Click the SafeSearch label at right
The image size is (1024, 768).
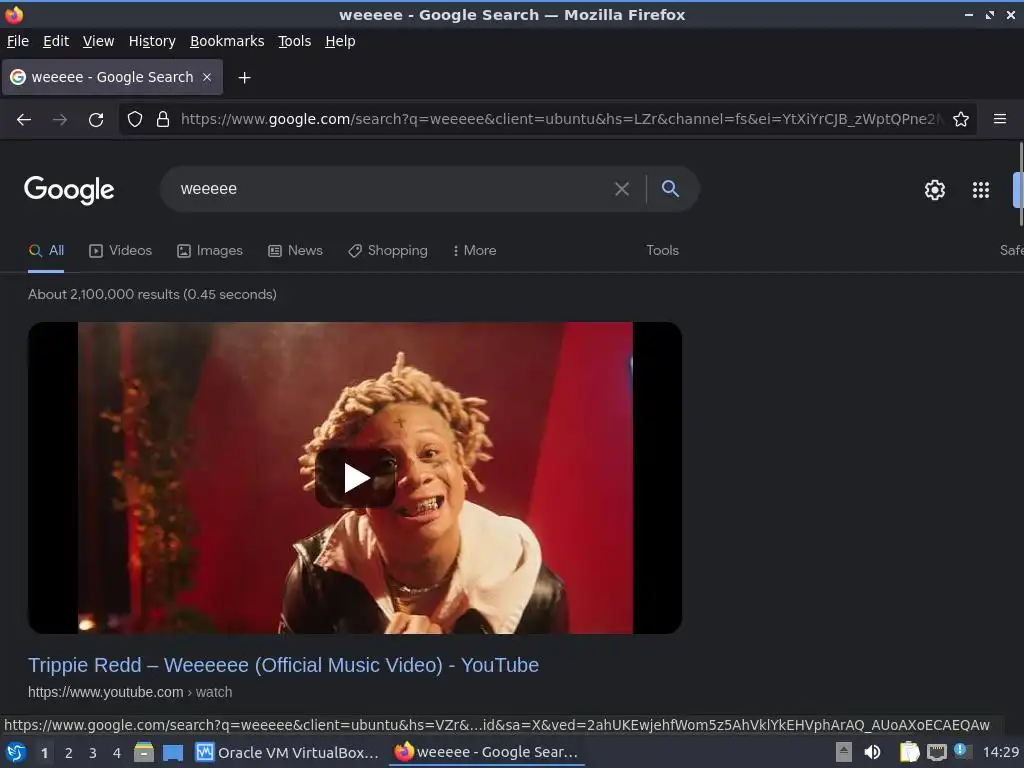[x=1012, y=251]
